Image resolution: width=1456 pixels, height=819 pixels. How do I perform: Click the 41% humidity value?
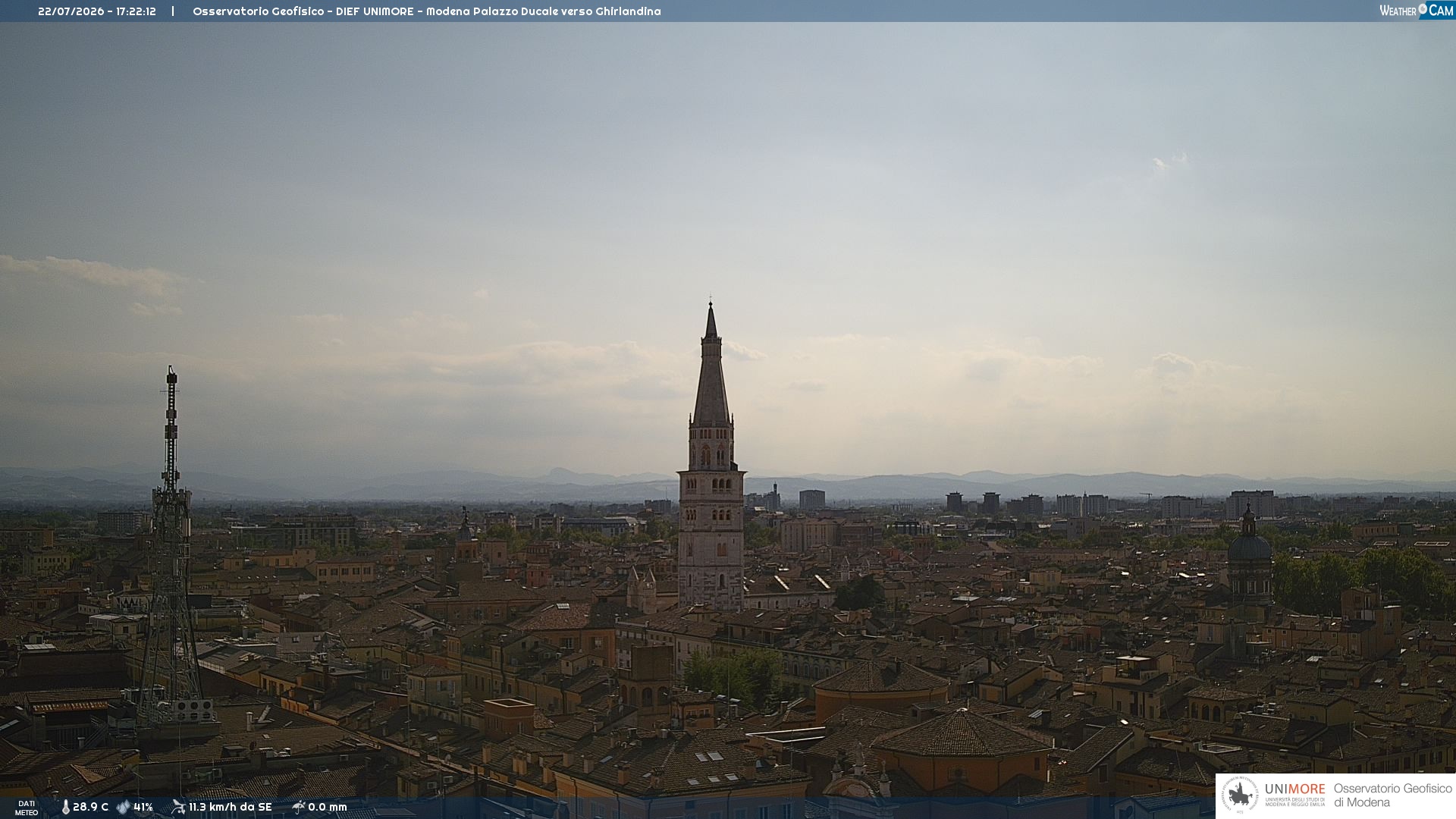[143, 807]
